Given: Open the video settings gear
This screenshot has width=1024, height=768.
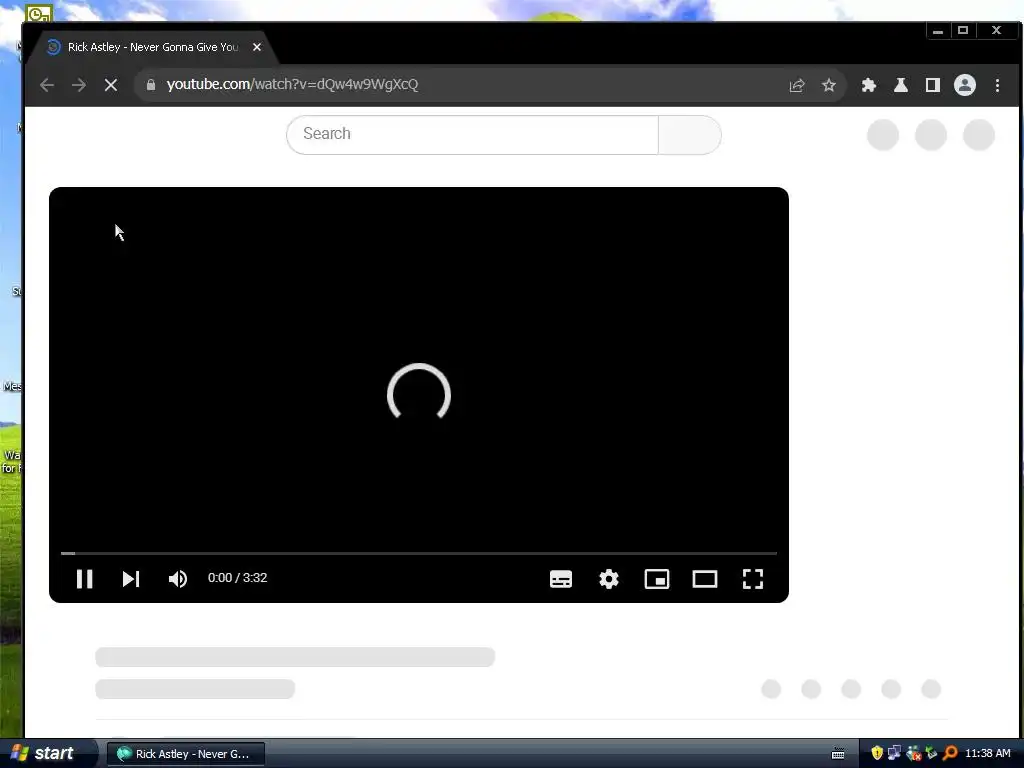Looking at the screenshot, I should [609, 579].
